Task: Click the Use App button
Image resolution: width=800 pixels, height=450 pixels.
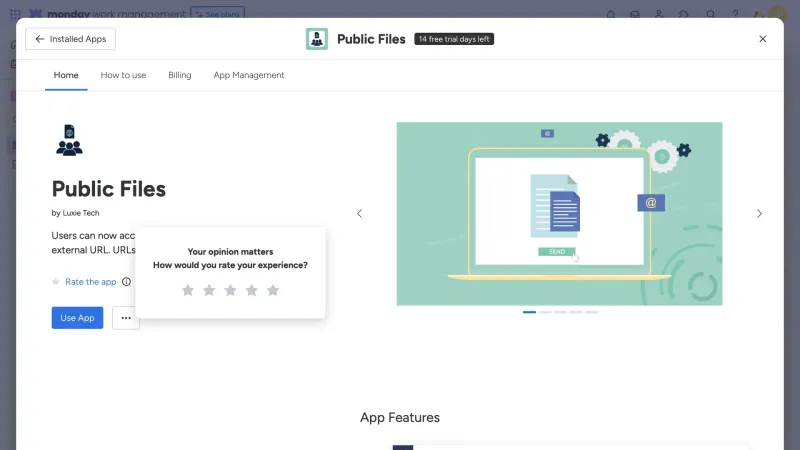Action: pos(77,318)
